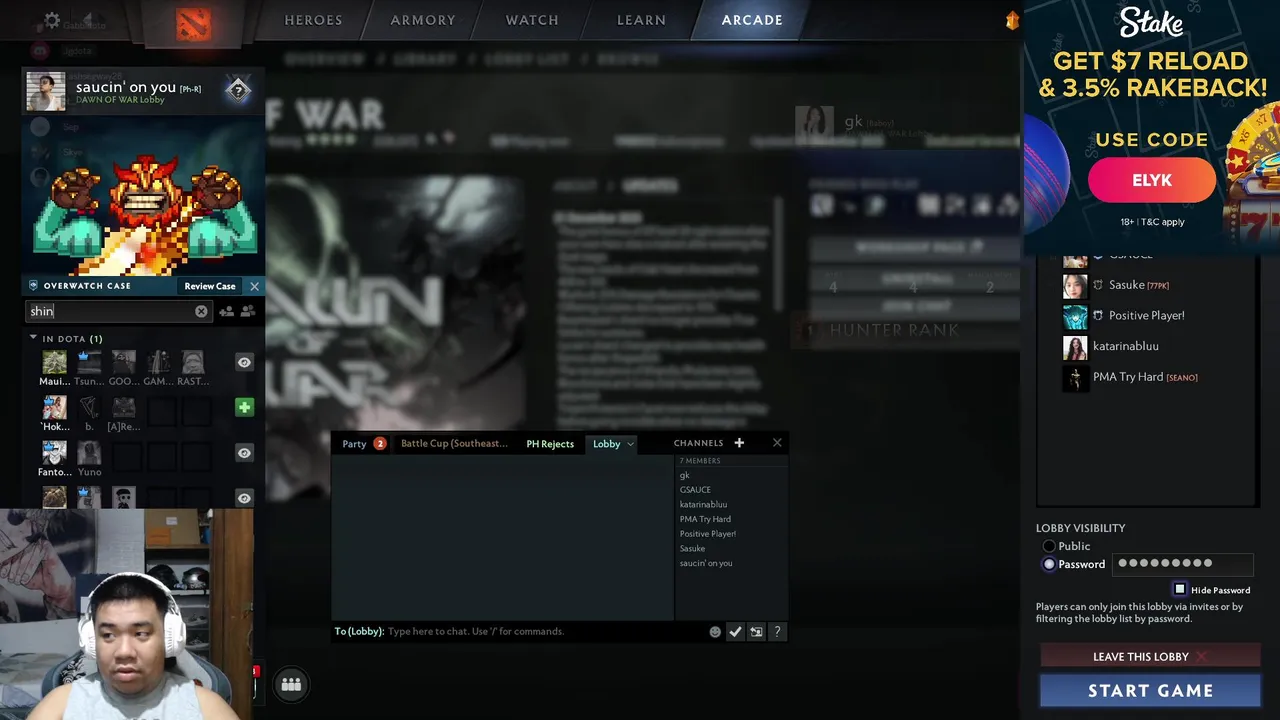Screen dimensions: 1280x720
Task: Select PMA Try Hard in the chat members list
Action: point(705,519)
